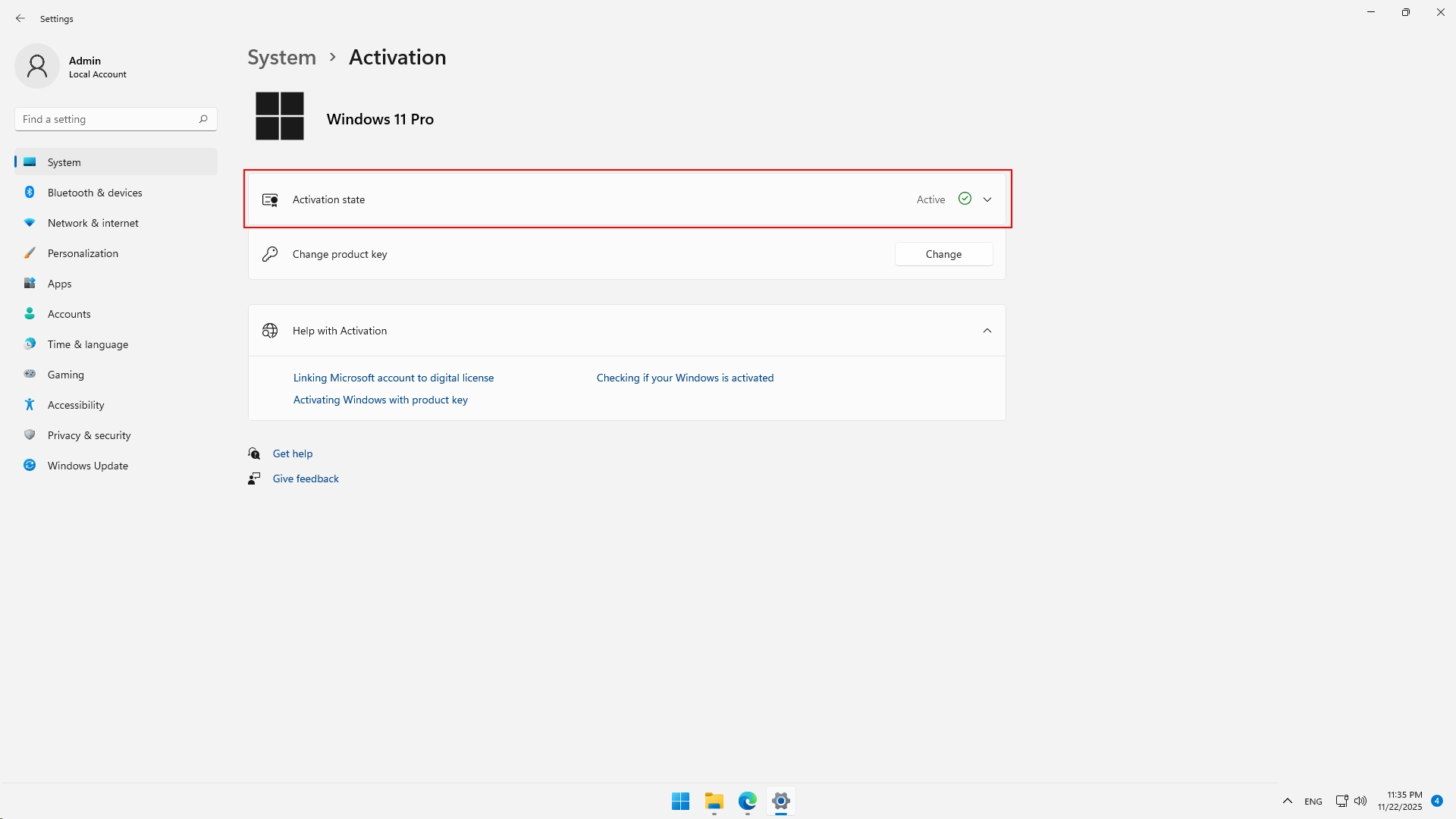
Task: Click Microsoft Edge taskbar icon
Action: tap(747, 801)
